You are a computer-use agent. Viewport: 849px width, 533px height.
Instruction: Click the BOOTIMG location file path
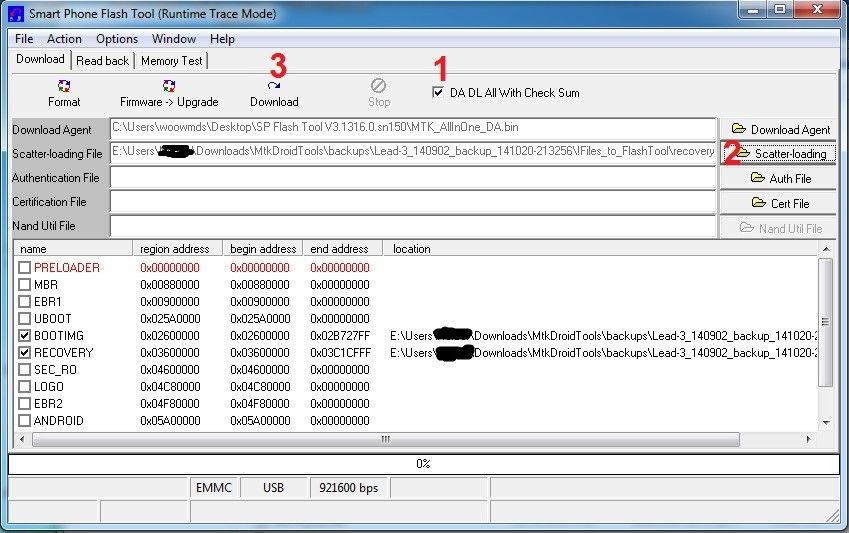(x=604, y=336)
